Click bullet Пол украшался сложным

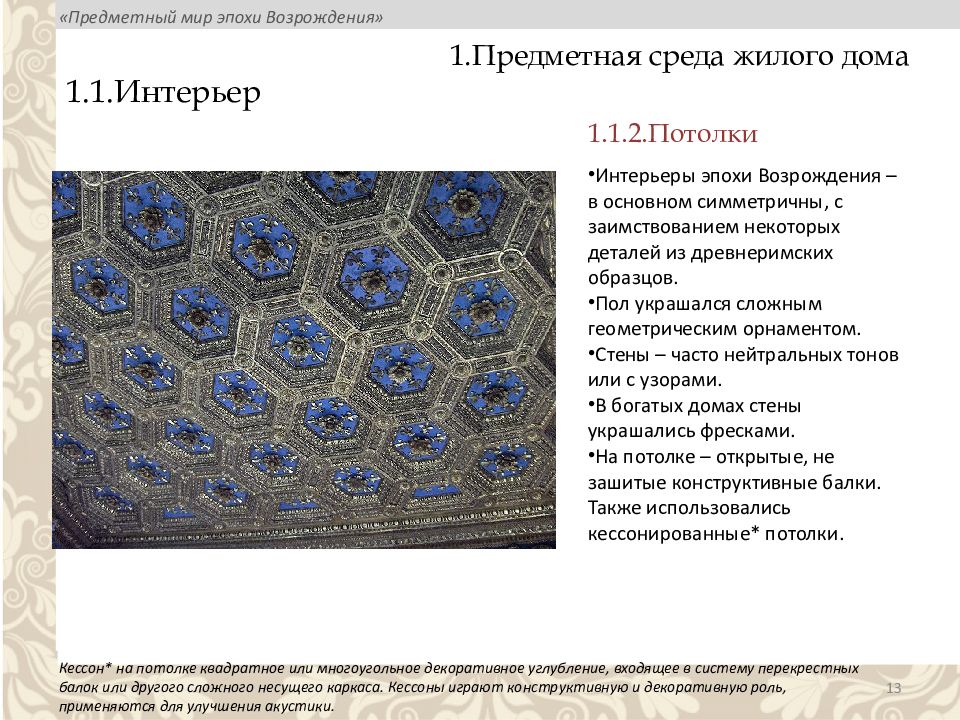pyautogui.click(x=705, y=304)
